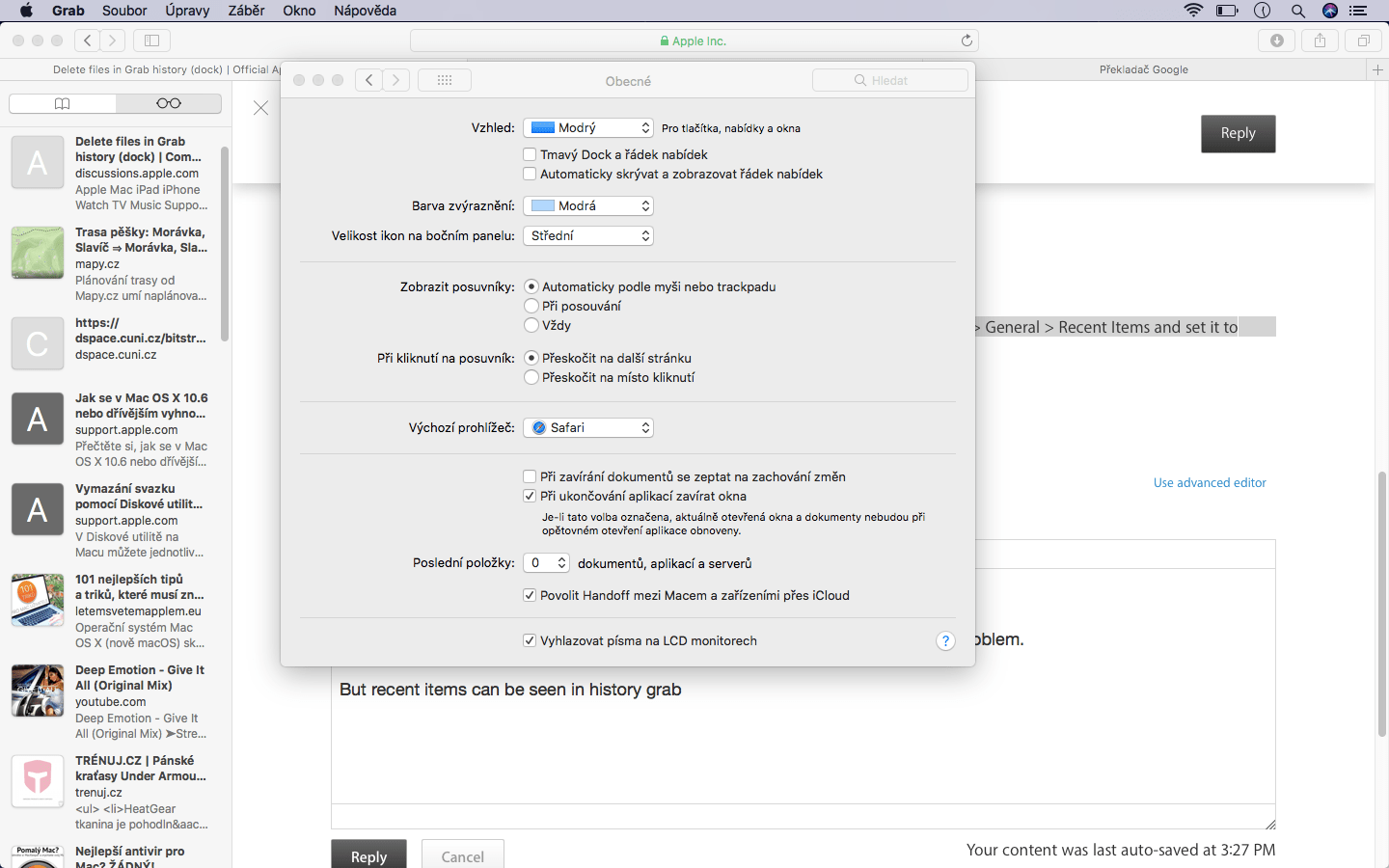Viewport: 1389px width, 868px height.
Task: Click the Safari page scrollbar
Action: point(1382,605)
